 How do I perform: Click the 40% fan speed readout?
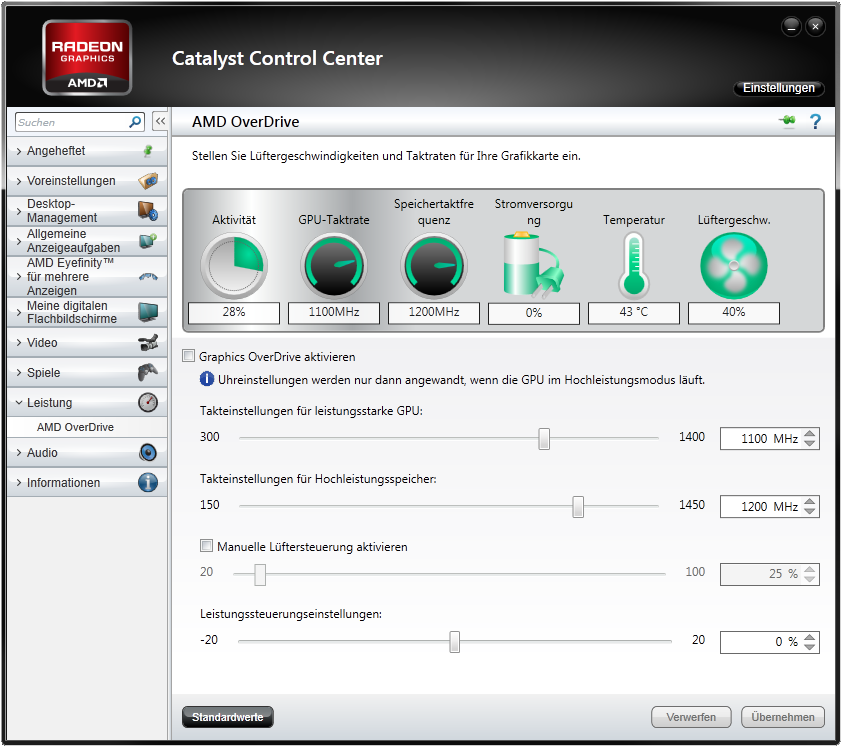pyautogui.click(x=734, y=313)
